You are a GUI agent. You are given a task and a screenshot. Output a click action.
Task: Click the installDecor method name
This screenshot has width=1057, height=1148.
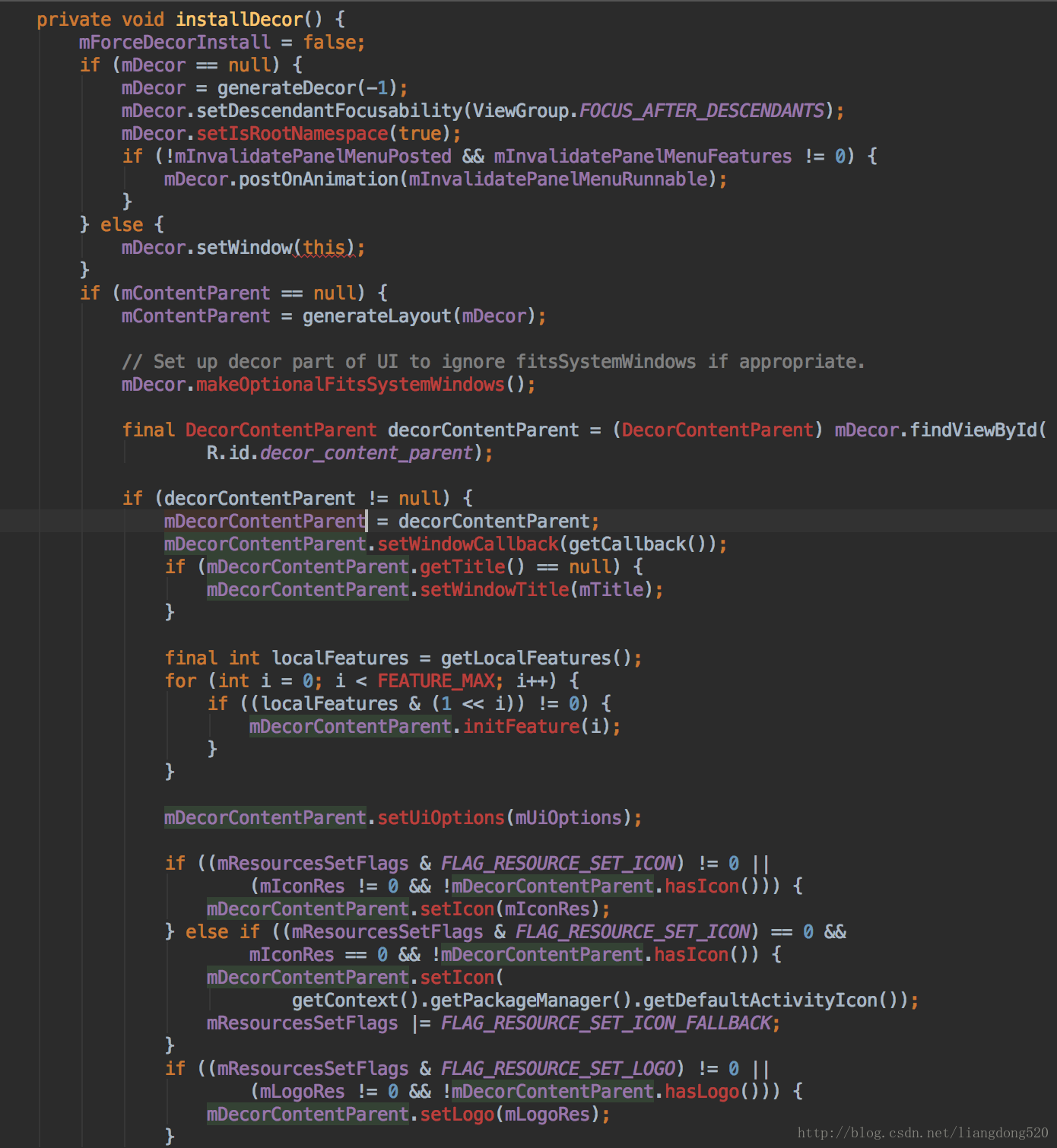(240, 20)
